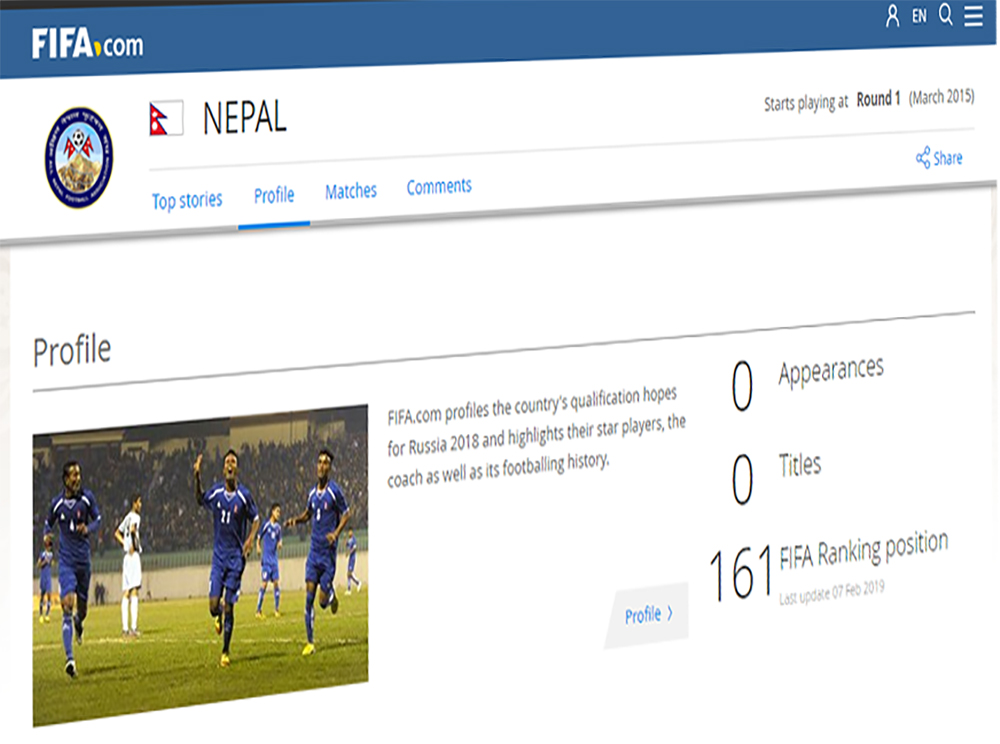Click the '(March 2015)' text
Screen dimensions: 1000x744
click(941, 97)
